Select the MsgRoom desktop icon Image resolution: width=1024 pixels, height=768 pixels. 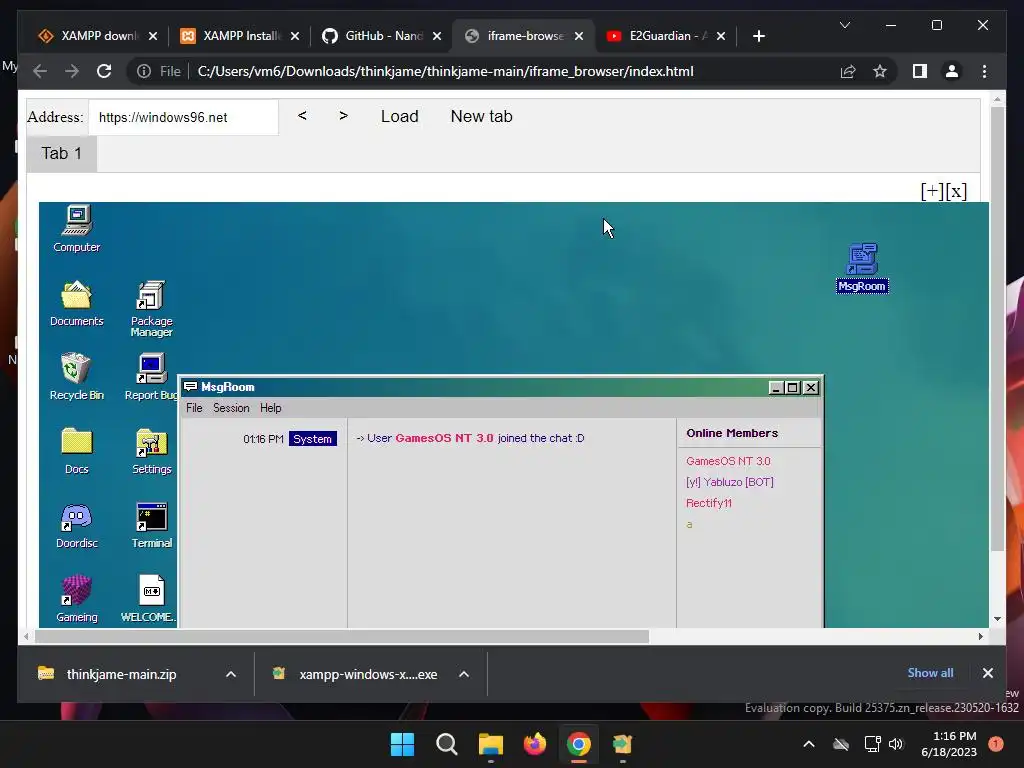(862, 268)
